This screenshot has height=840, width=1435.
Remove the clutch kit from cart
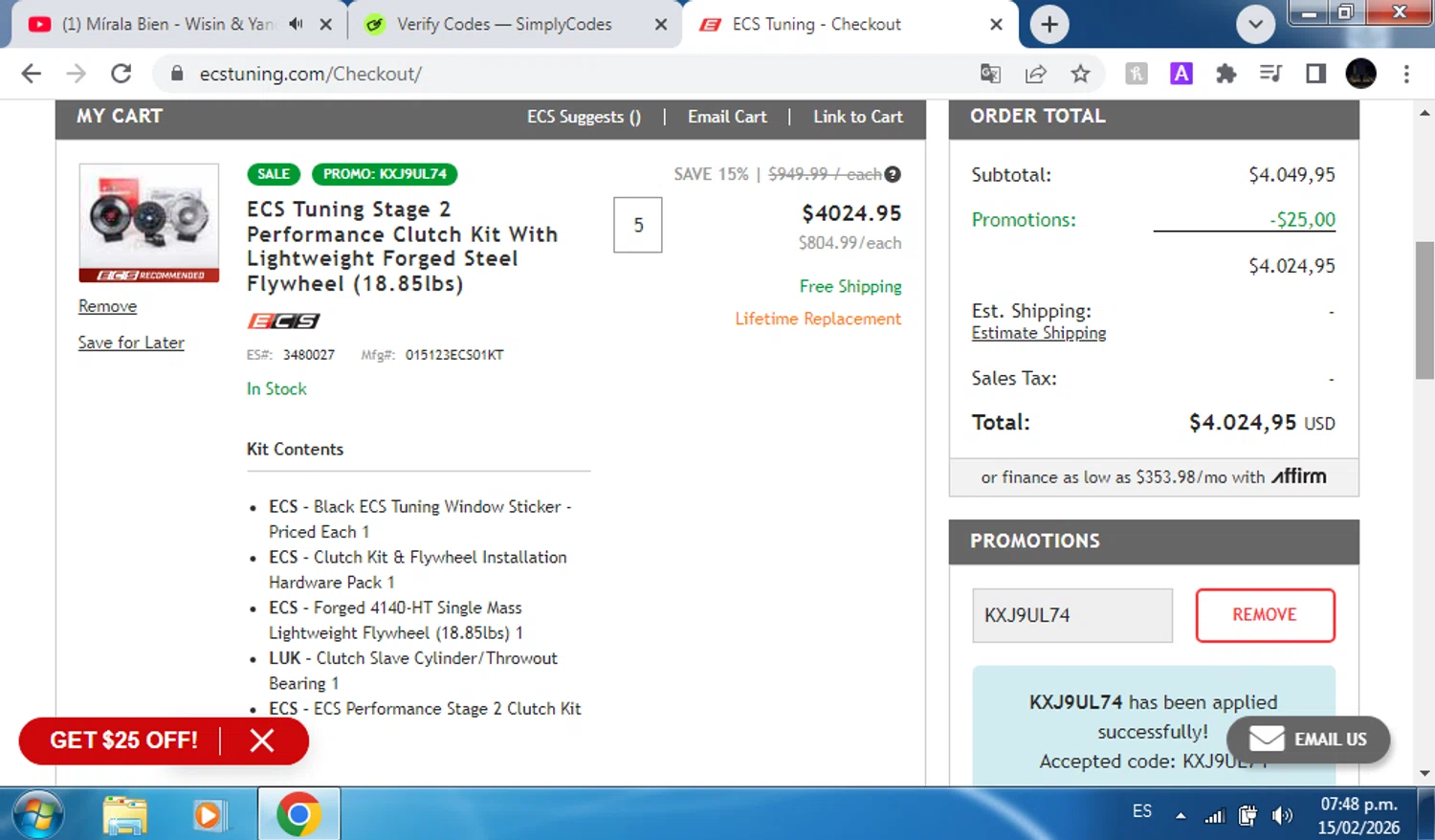pos(107,306)
